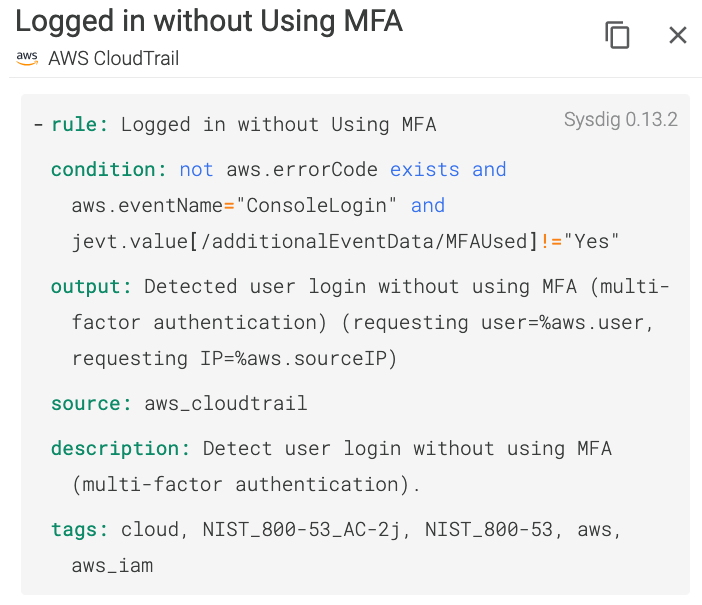
Task: Click the "output:" key
Action: click(x=91, y=286)
